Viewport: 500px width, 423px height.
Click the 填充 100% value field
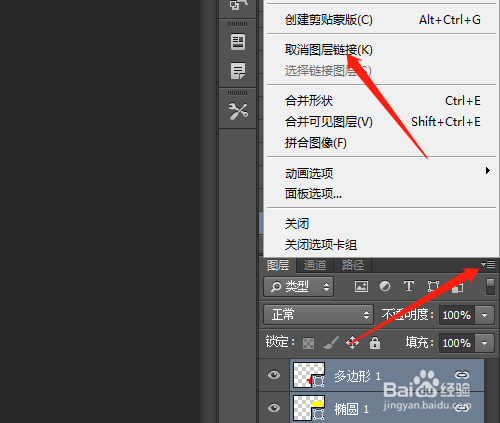457,343
